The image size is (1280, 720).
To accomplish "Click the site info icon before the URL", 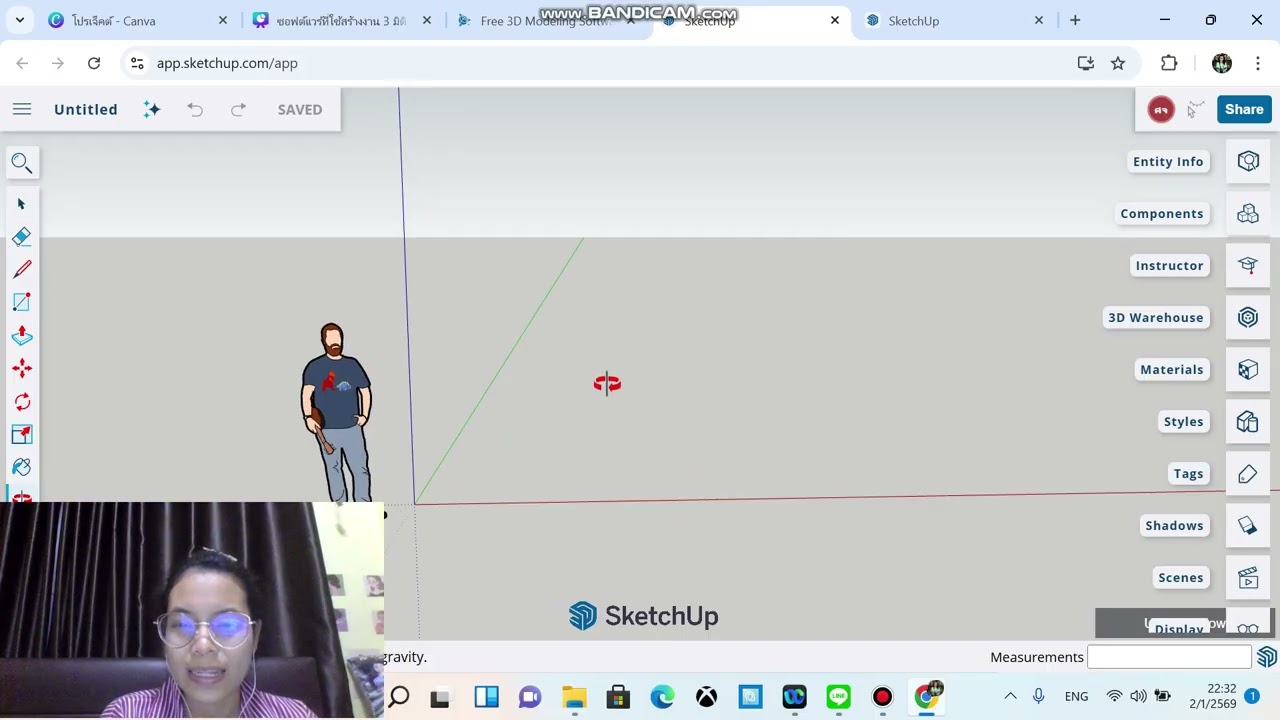I will (137, 63).
